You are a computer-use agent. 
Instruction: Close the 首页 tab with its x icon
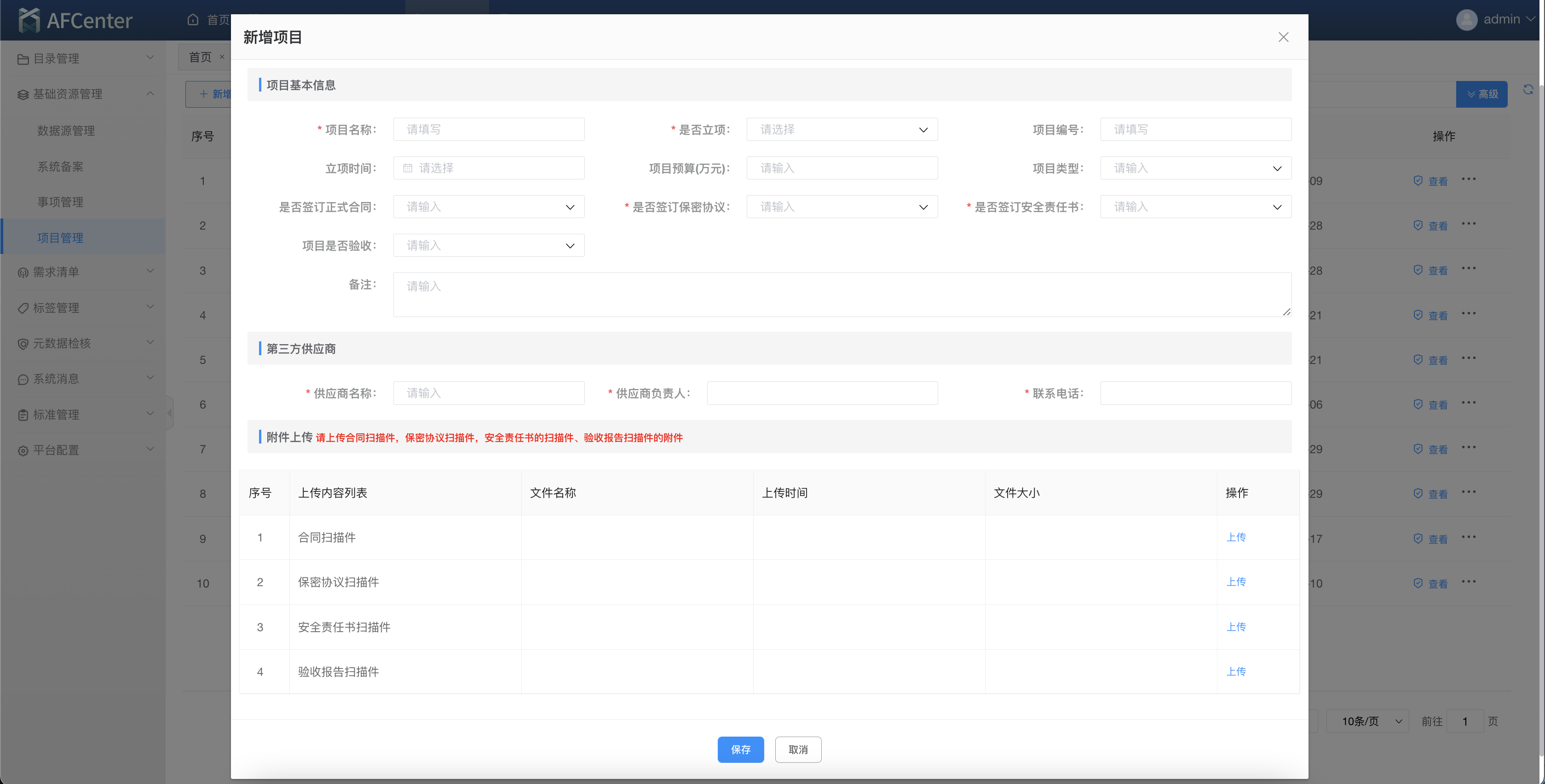(222, 57)
